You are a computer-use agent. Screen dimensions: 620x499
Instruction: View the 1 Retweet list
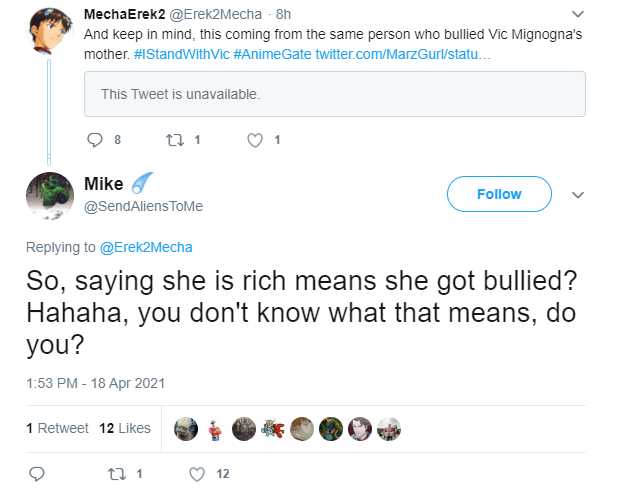coord(57,428)
